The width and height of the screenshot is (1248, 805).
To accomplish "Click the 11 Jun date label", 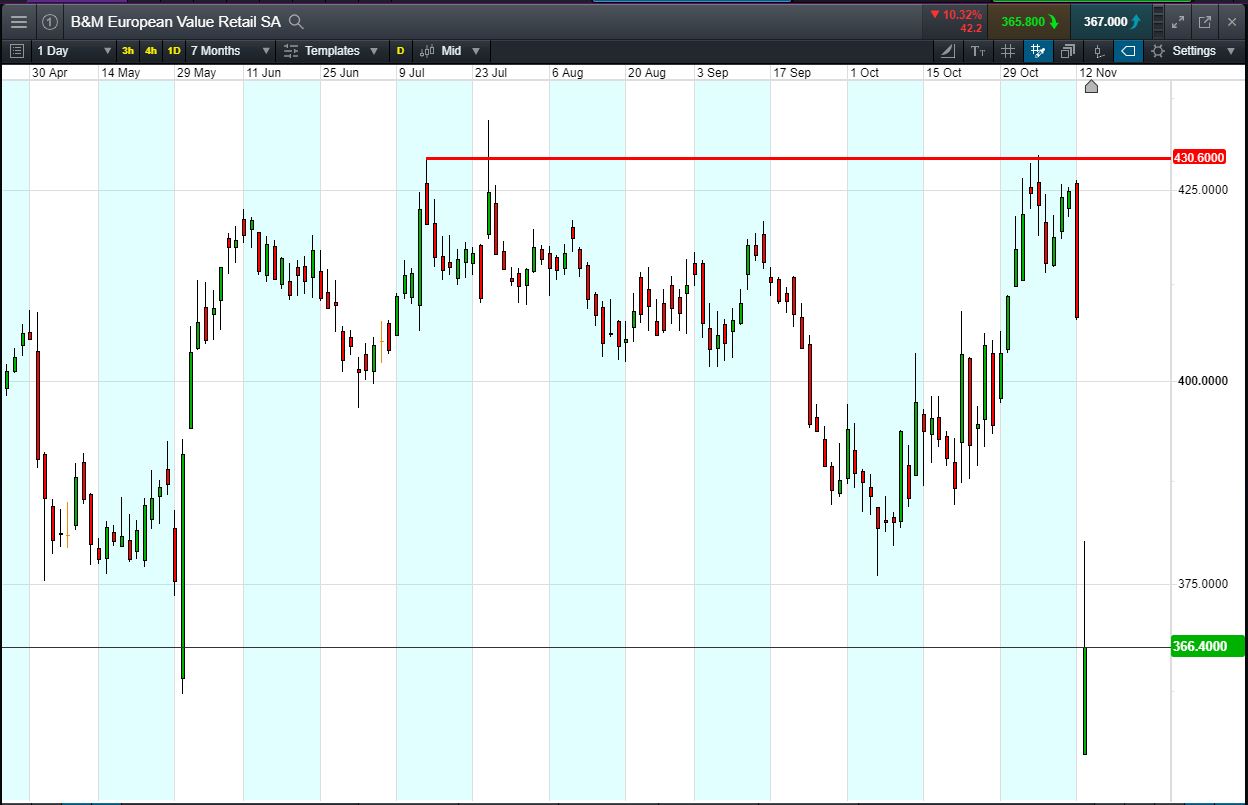I will pos(264,73).
